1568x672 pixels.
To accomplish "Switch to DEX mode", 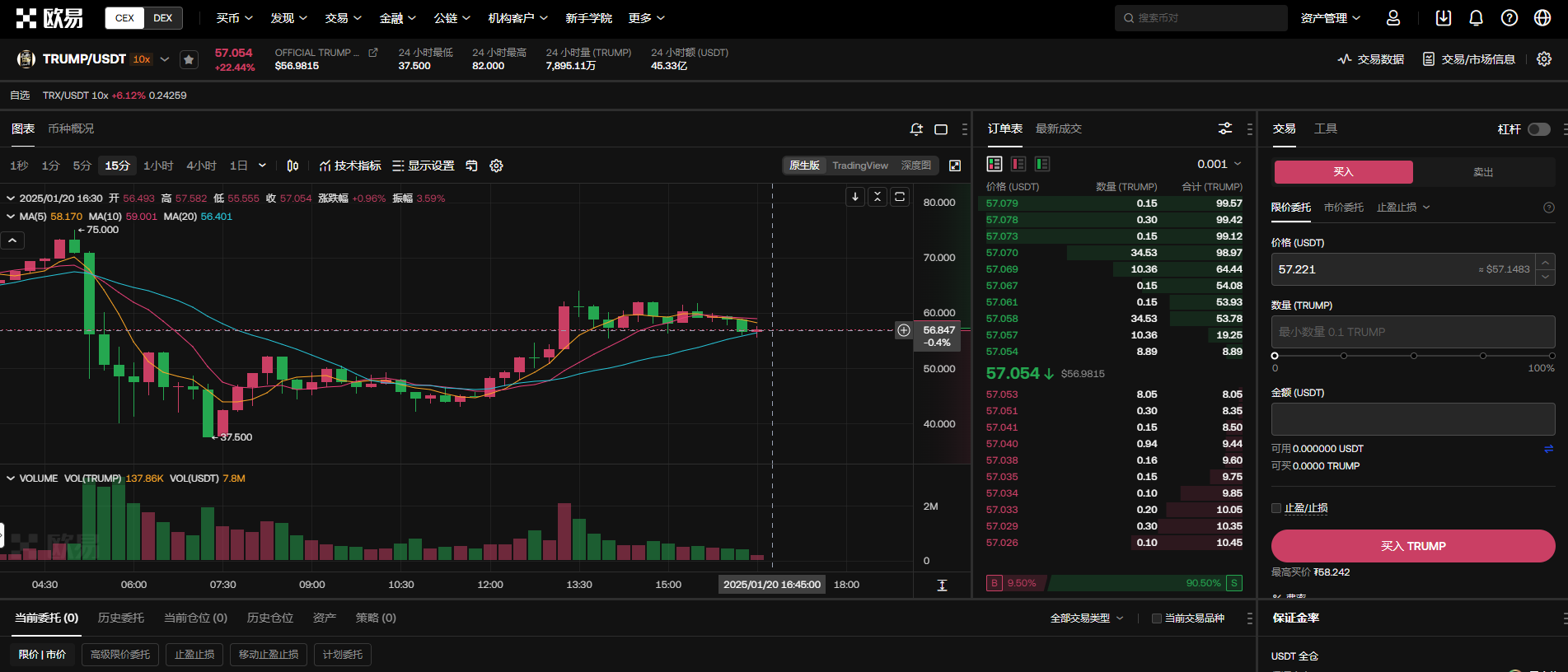I will tap(163, 18).
